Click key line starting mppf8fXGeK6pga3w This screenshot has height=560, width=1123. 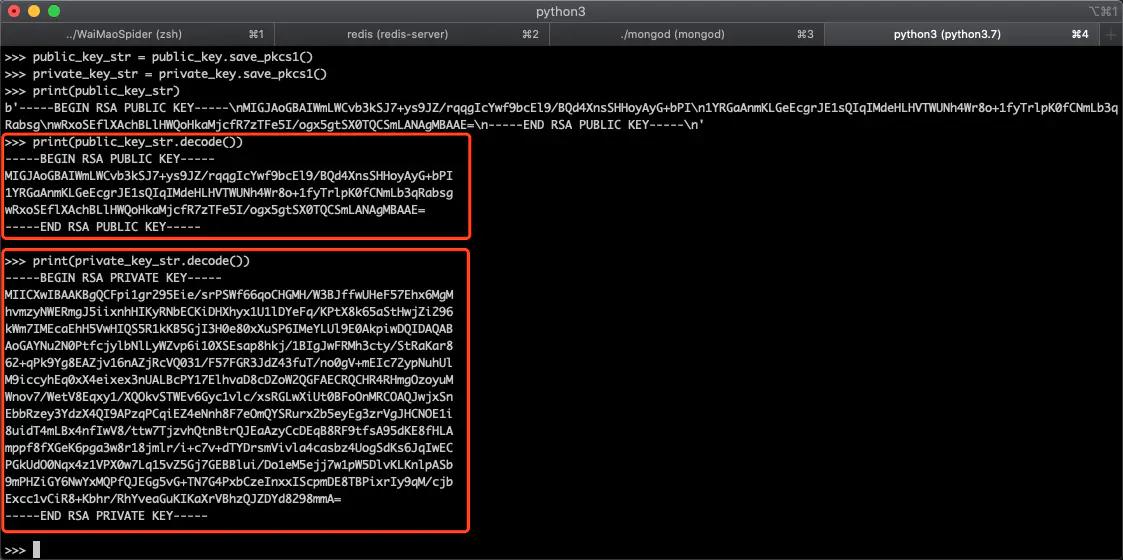coord(228,448)
